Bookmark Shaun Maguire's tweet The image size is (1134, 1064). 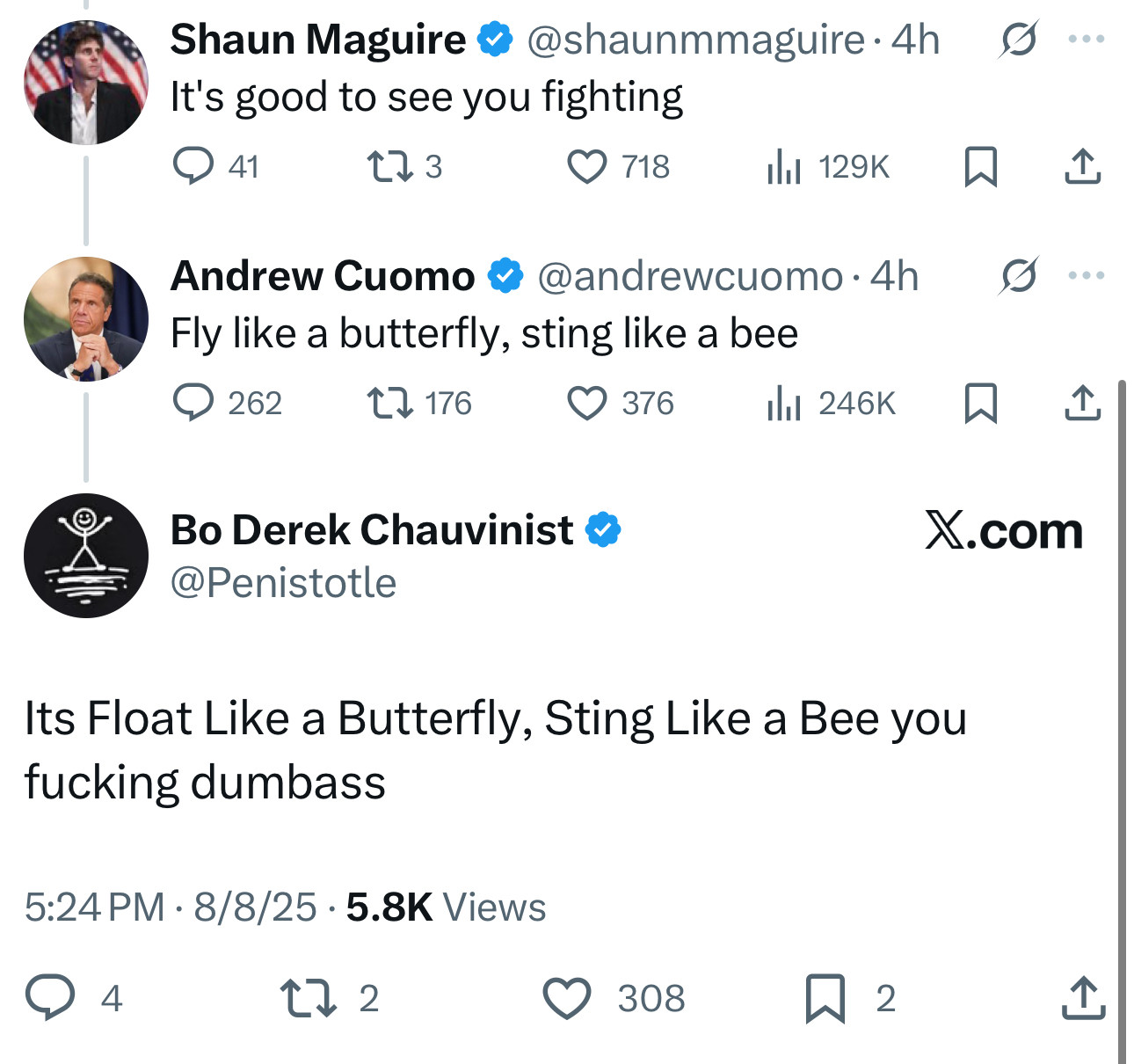coord(981,165)
